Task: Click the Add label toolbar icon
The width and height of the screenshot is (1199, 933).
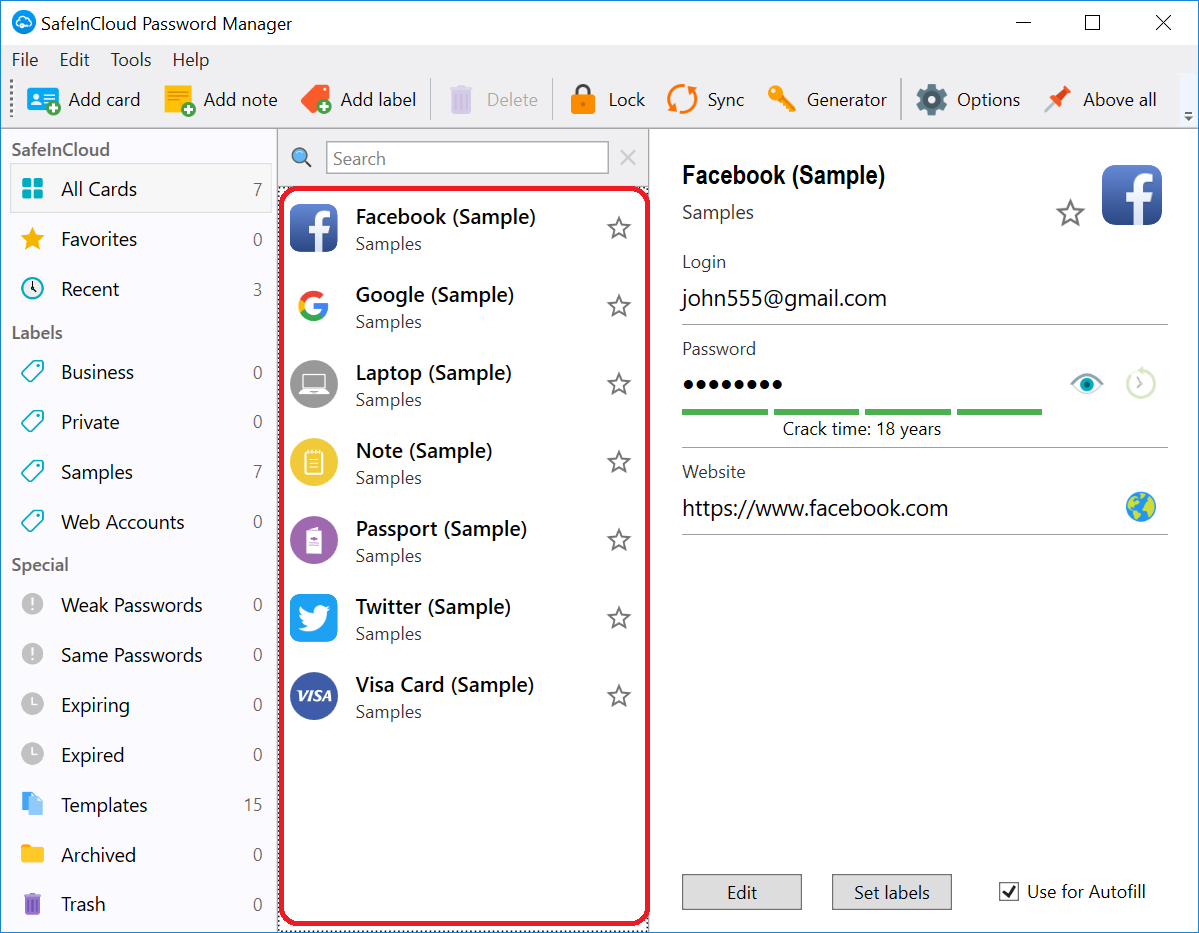Action: 316,99
